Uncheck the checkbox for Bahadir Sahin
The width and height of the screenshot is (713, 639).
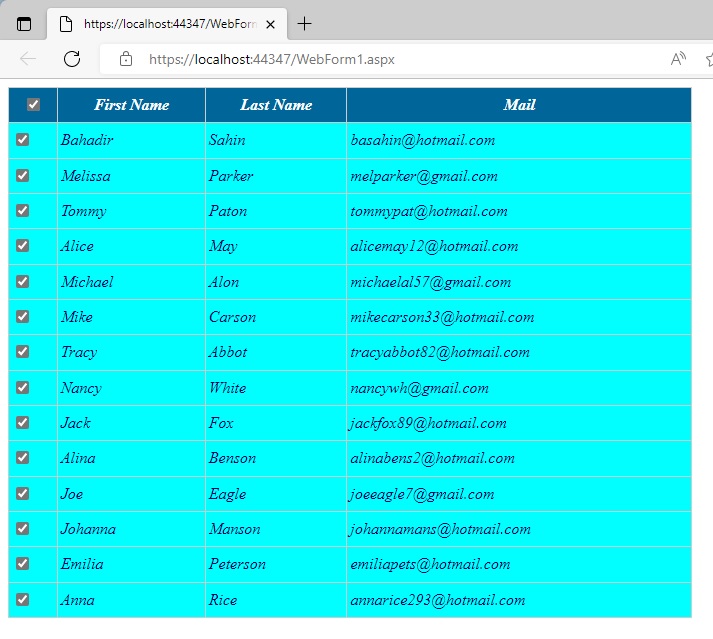[x=22, y=139]
